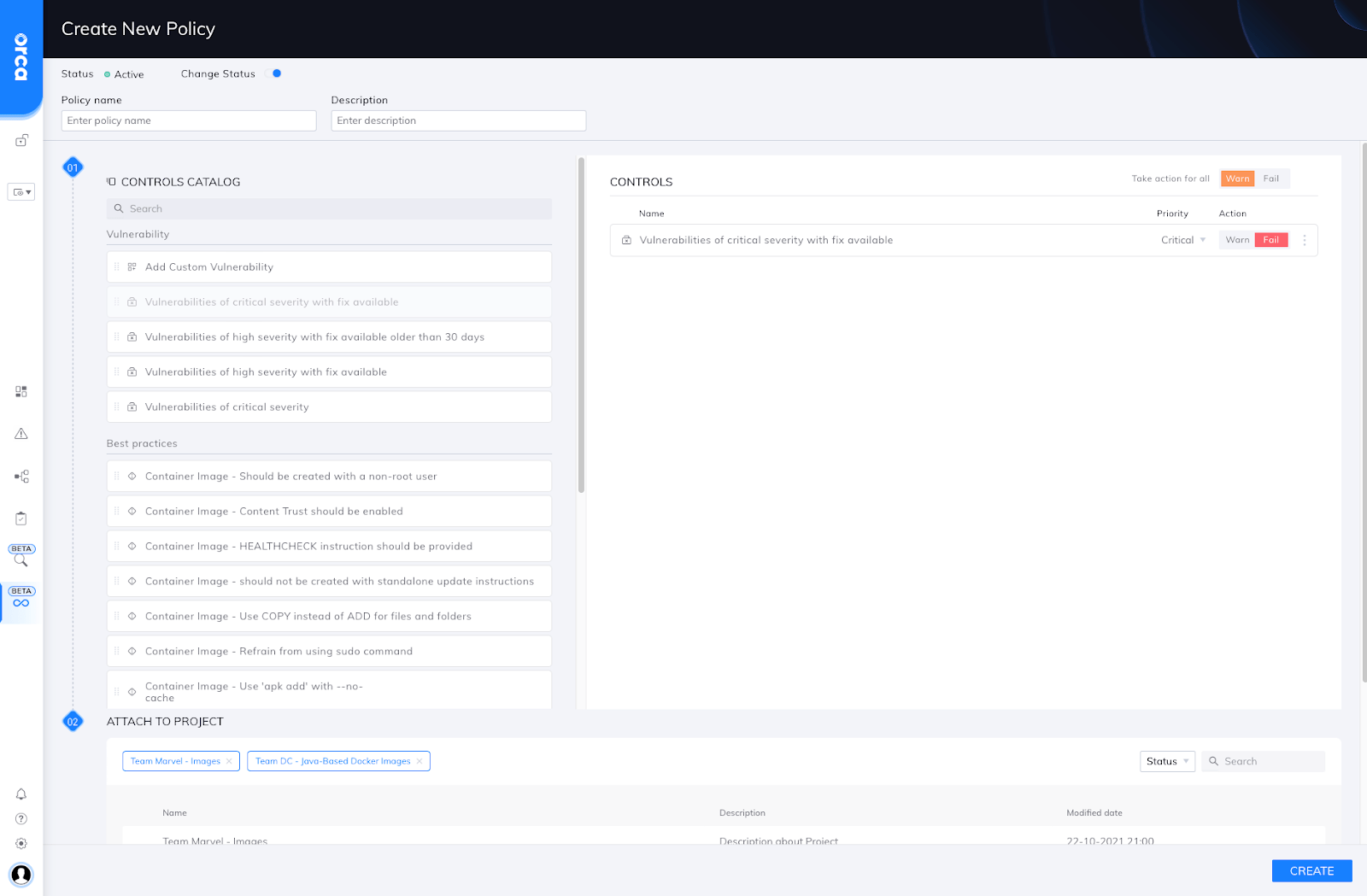Open the Priority dropdown showing Critical
The height and width of the screenshot is (896, 1367).
pos(1182,240)
